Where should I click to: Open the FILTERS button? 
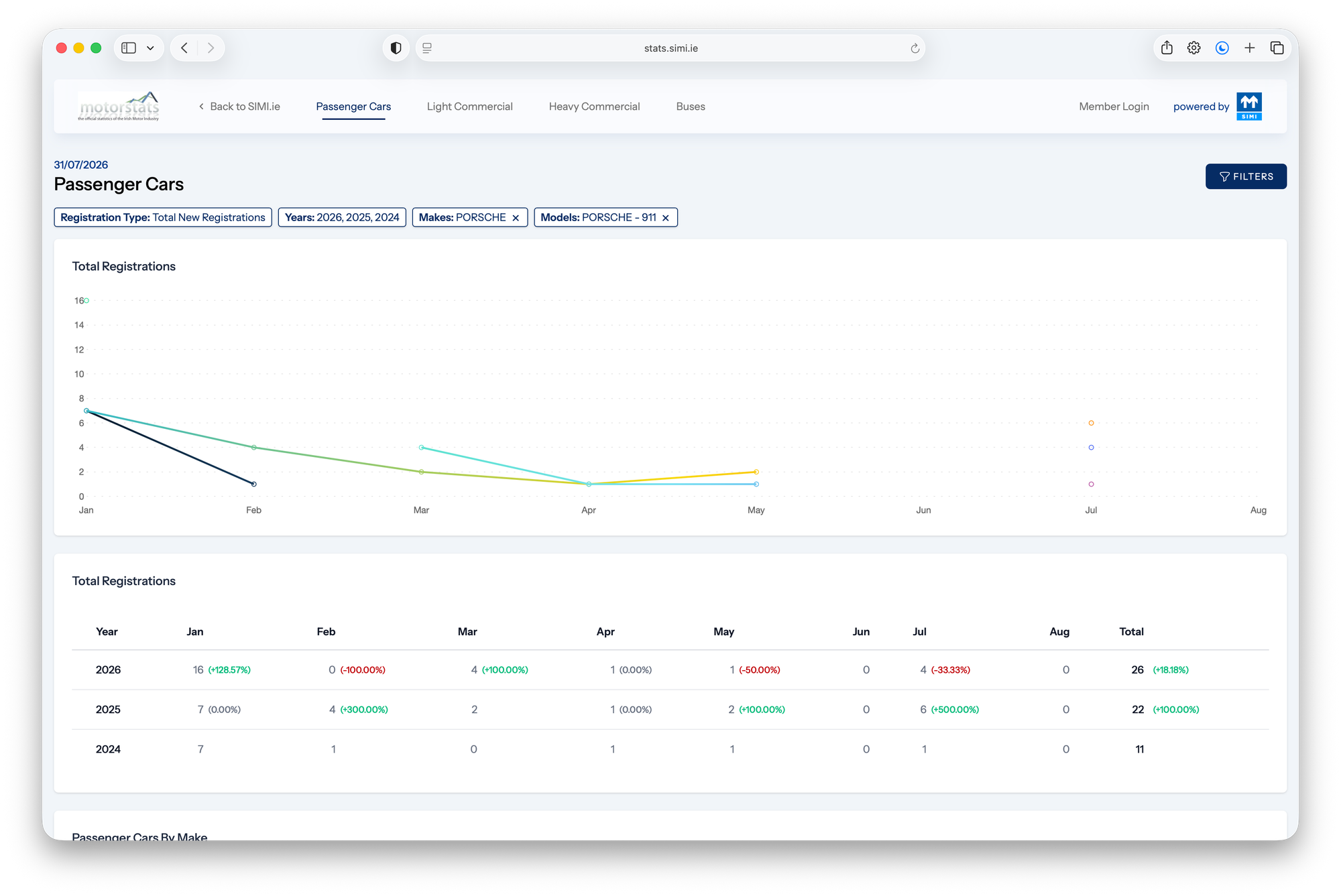[x=1246, y=176]
